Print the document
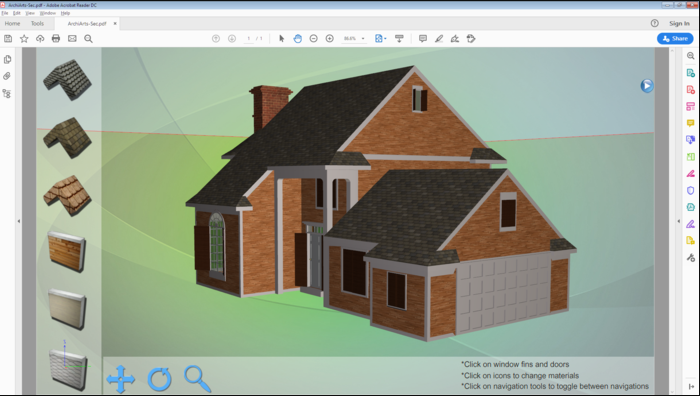 pyautogui.click(x=56, y=39)
